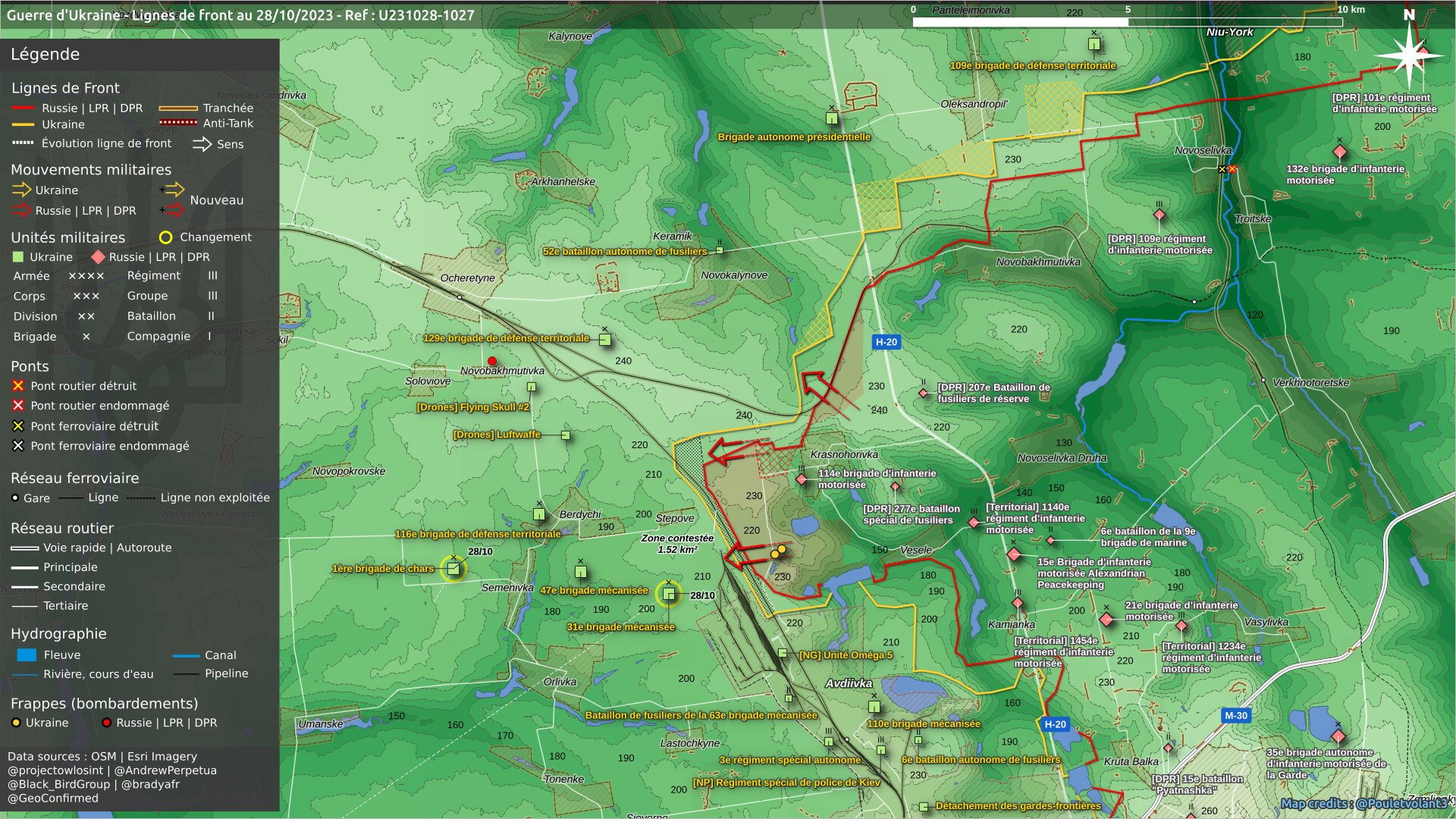Click the Unités militaires legend section
This screenshot has width=1456, height=819.
pos(67,237)
